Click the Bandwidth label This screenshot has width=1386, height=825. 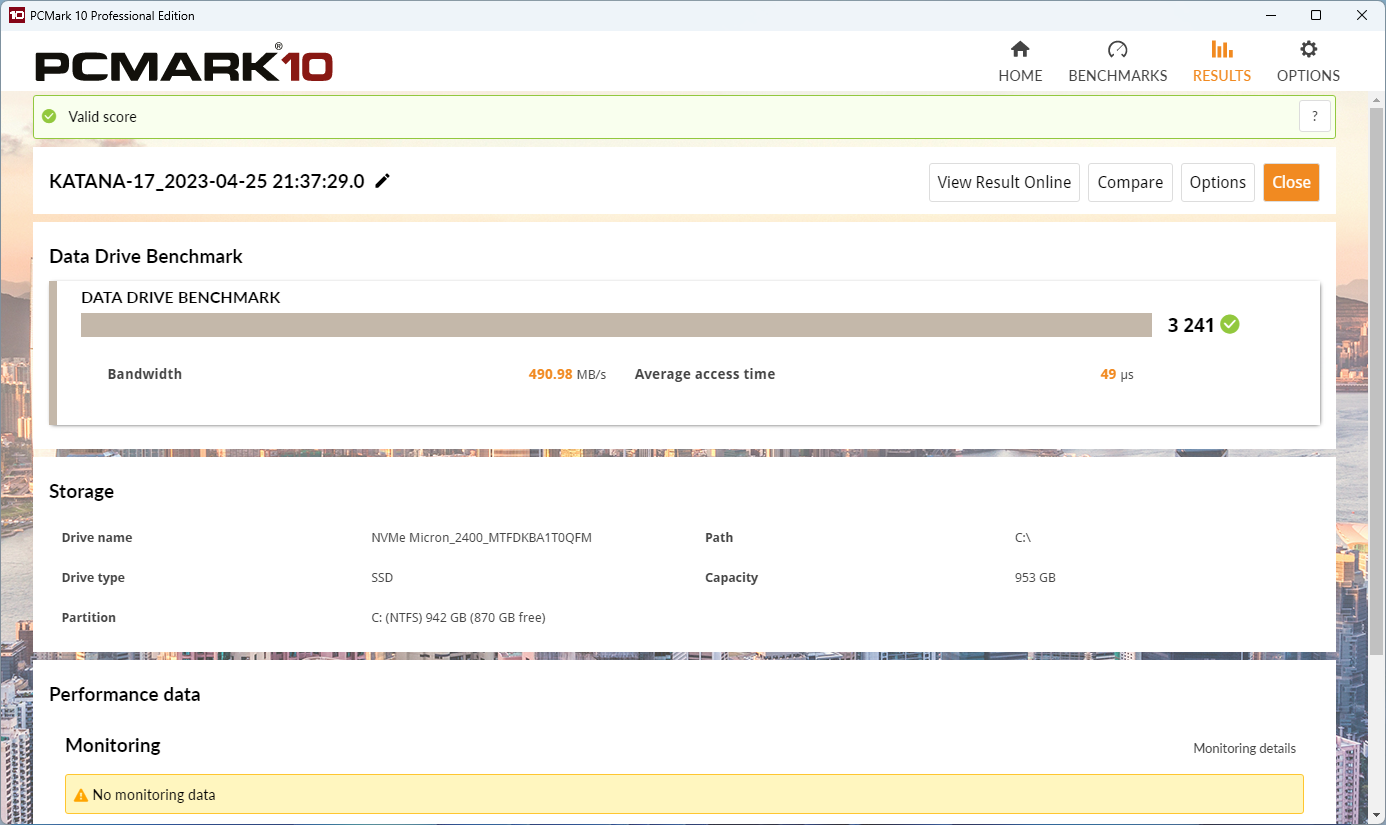click(145, 374)
